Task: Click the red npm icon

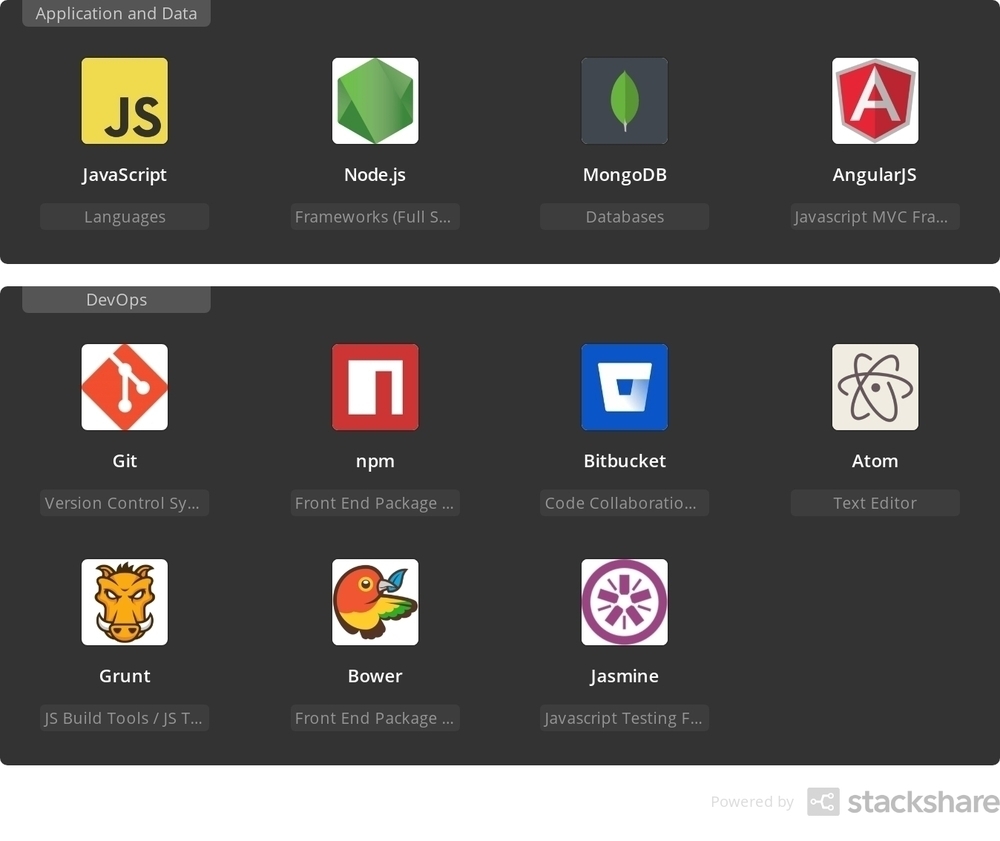Action: (375, 387)
